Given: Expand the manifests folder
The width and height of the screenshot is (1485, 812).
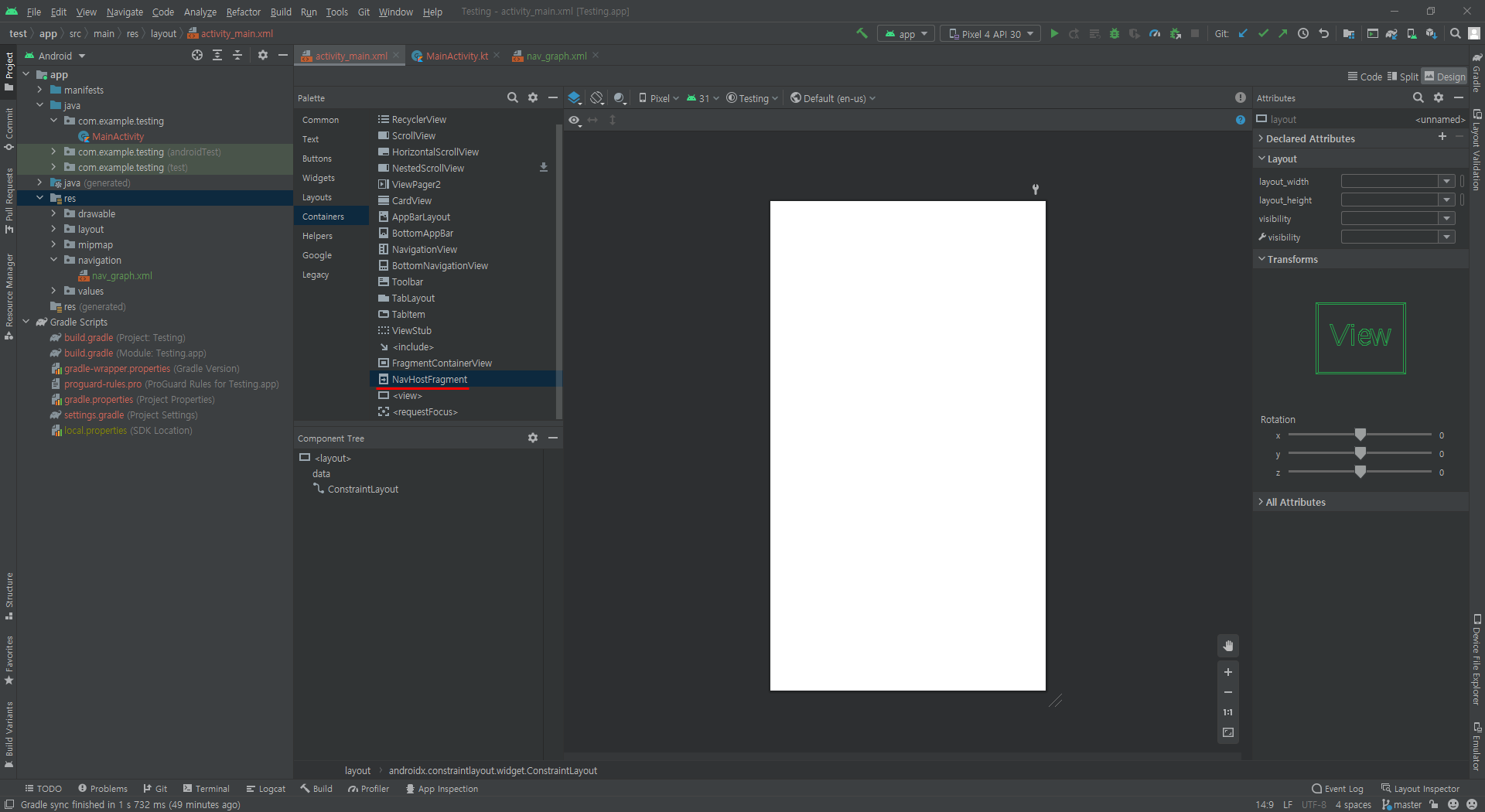Looking at the screenshot, I should [39, 90].
